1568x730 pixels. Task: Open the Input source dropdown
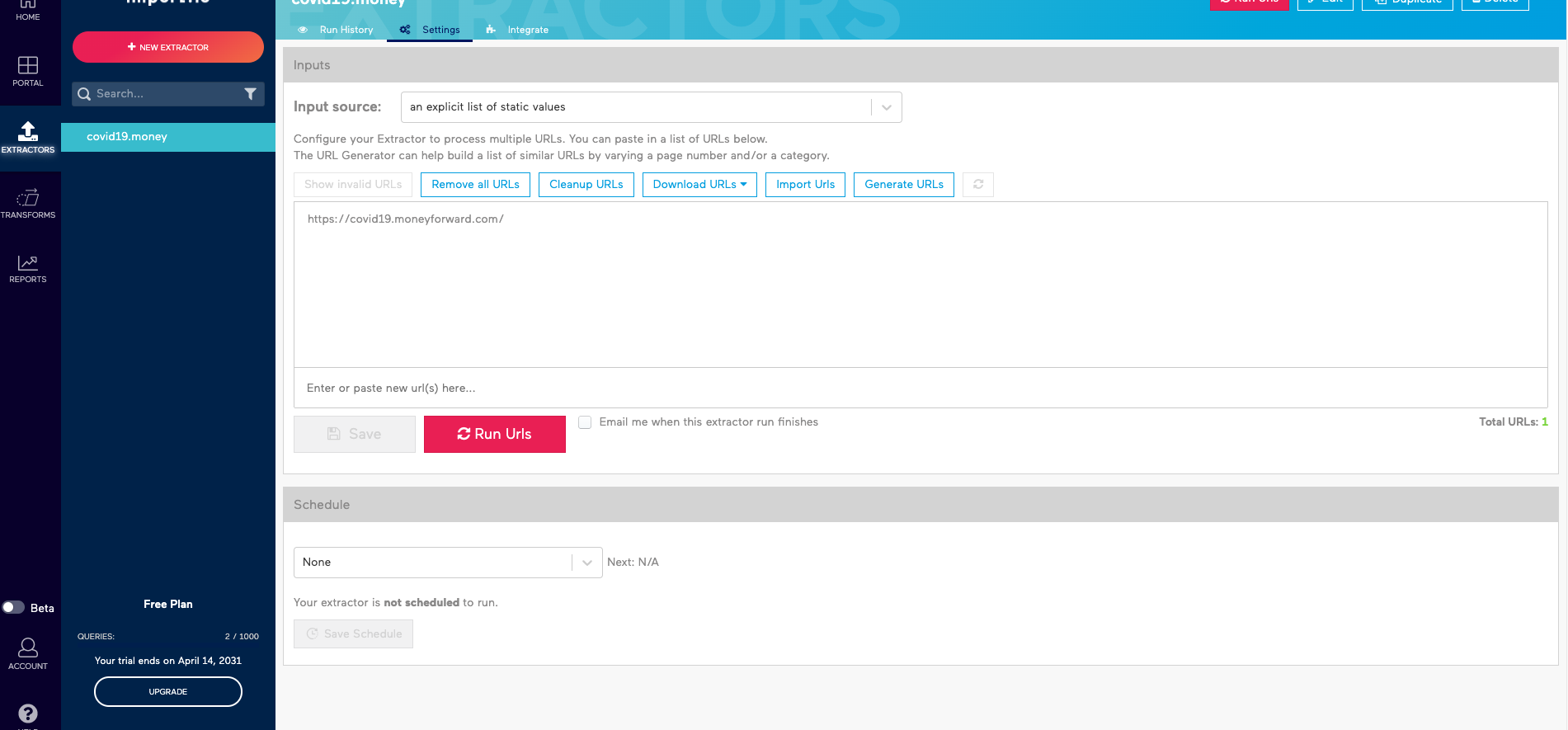652,107
